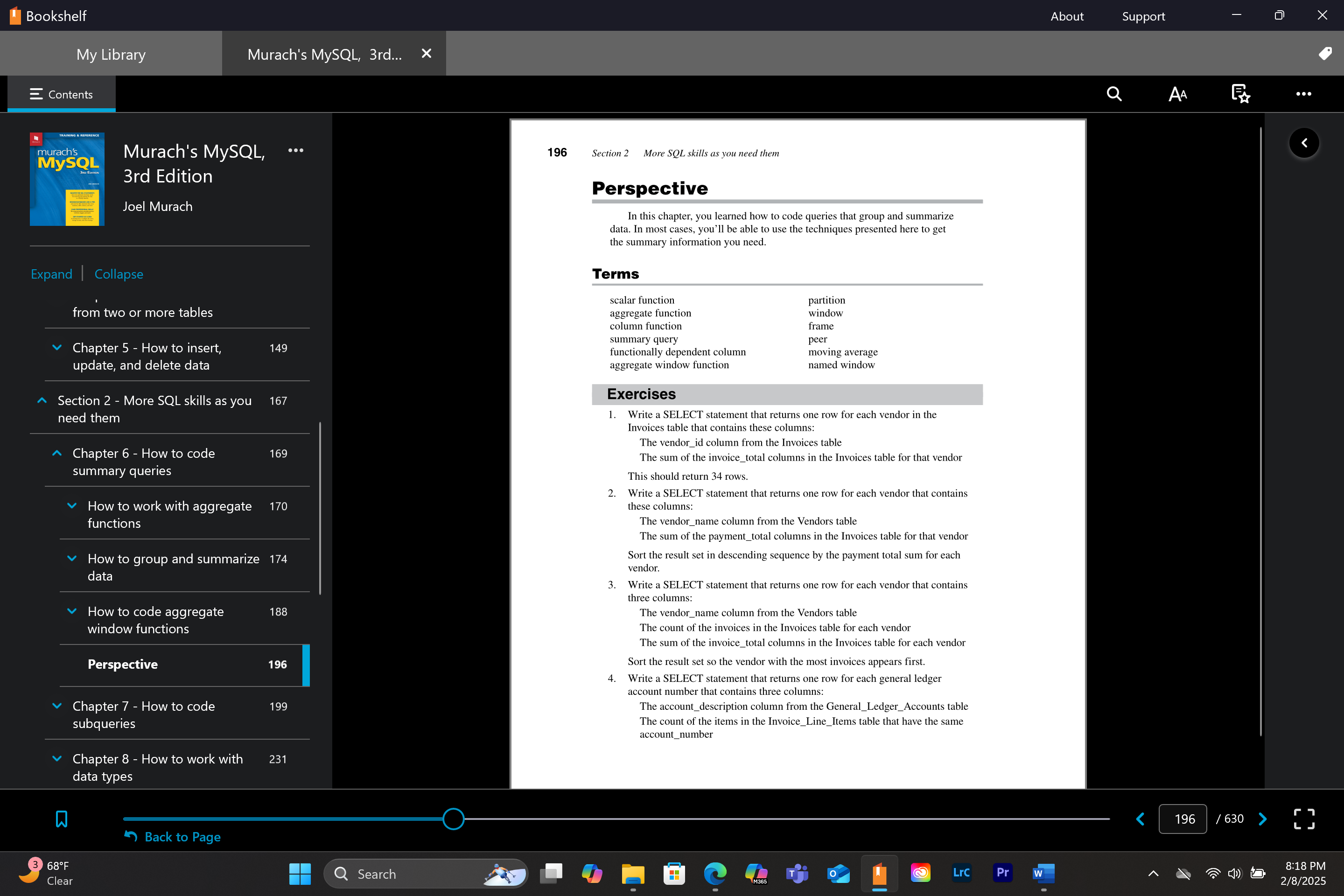This screenshot has height=896, width=1344.
Task: Open Microsoft Teams from taskbar
Action: click(x=797, y=874)
